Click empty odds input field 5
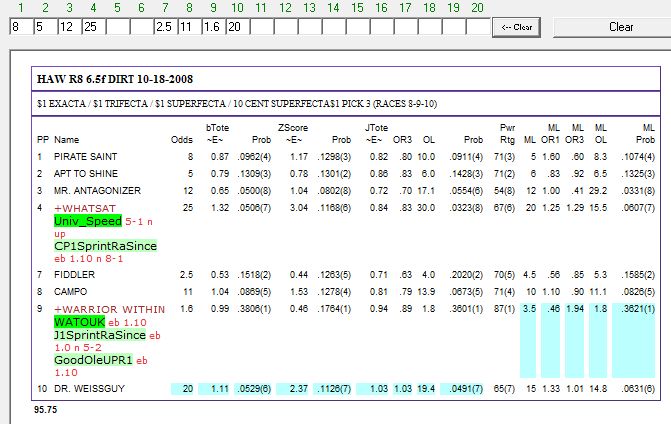671x424 pixels. coord(118,27)
